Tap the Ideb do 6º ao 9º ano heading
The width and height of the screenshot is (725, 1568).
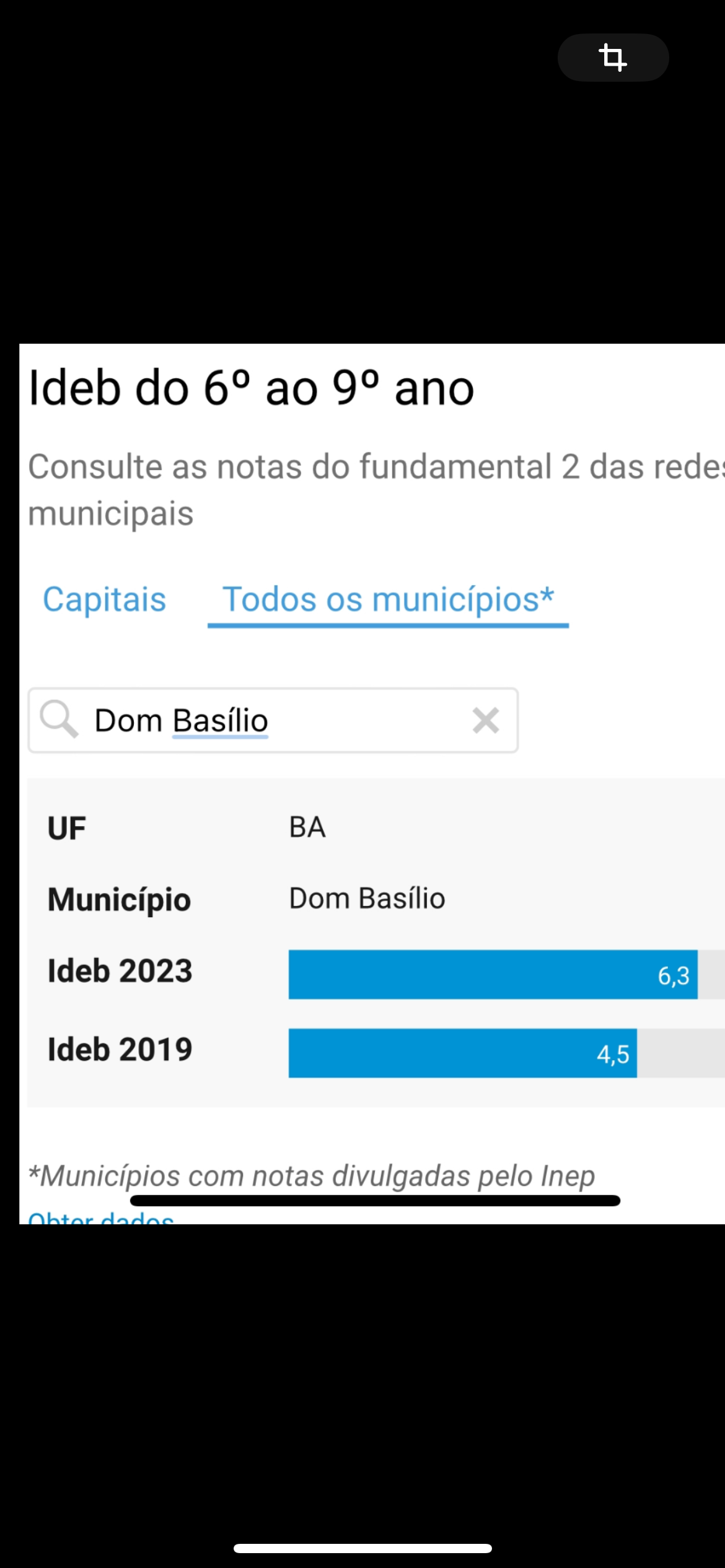[x=252, y=388]
